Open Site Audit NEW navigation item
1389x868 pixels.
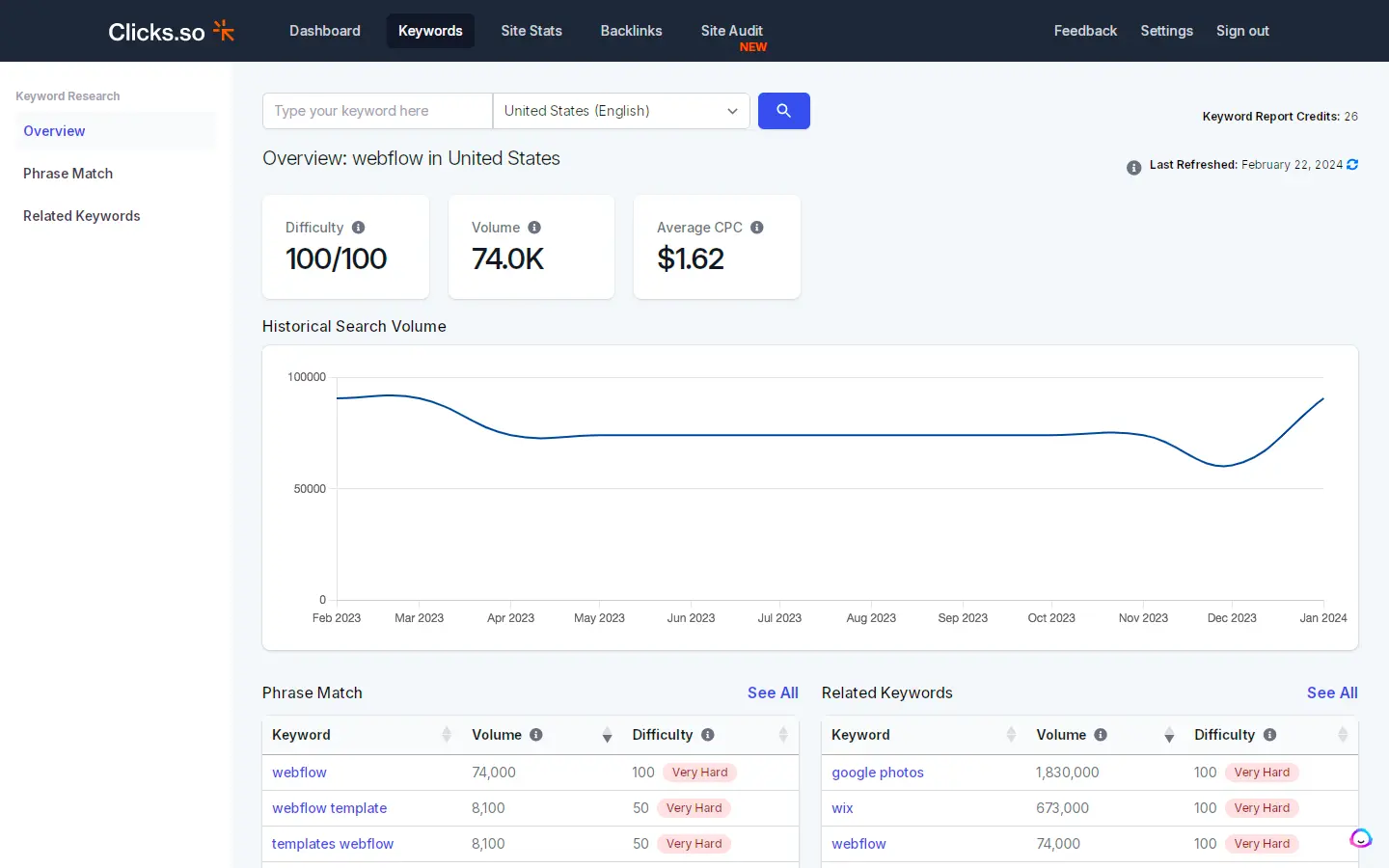[733, 37]
